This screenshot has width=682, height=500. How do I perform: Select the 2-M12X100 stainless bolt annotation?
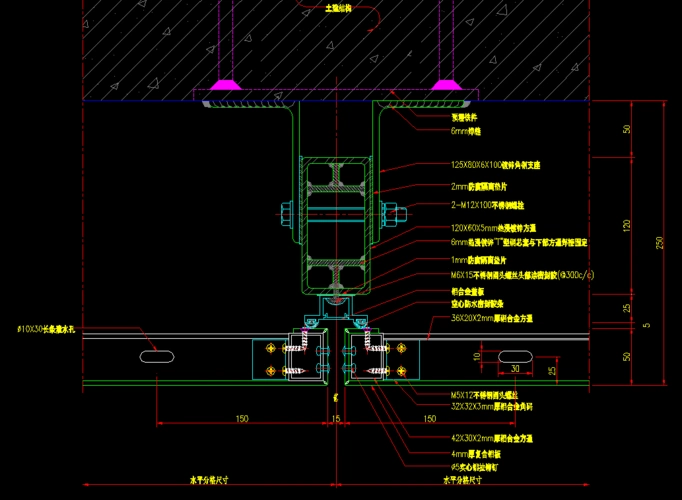(492, 206)
